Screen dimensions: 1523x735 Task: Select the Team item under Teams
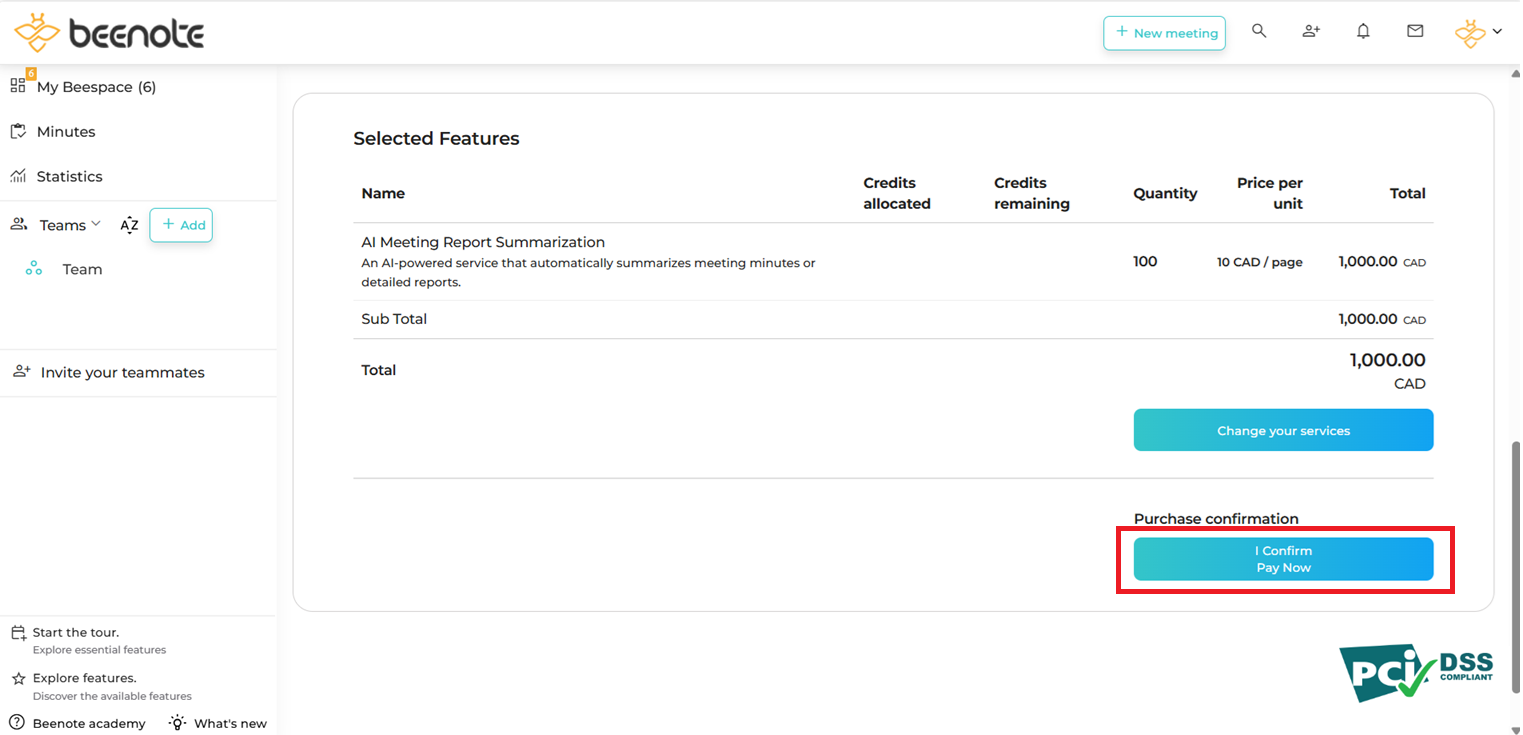click(x=82, y=269)
